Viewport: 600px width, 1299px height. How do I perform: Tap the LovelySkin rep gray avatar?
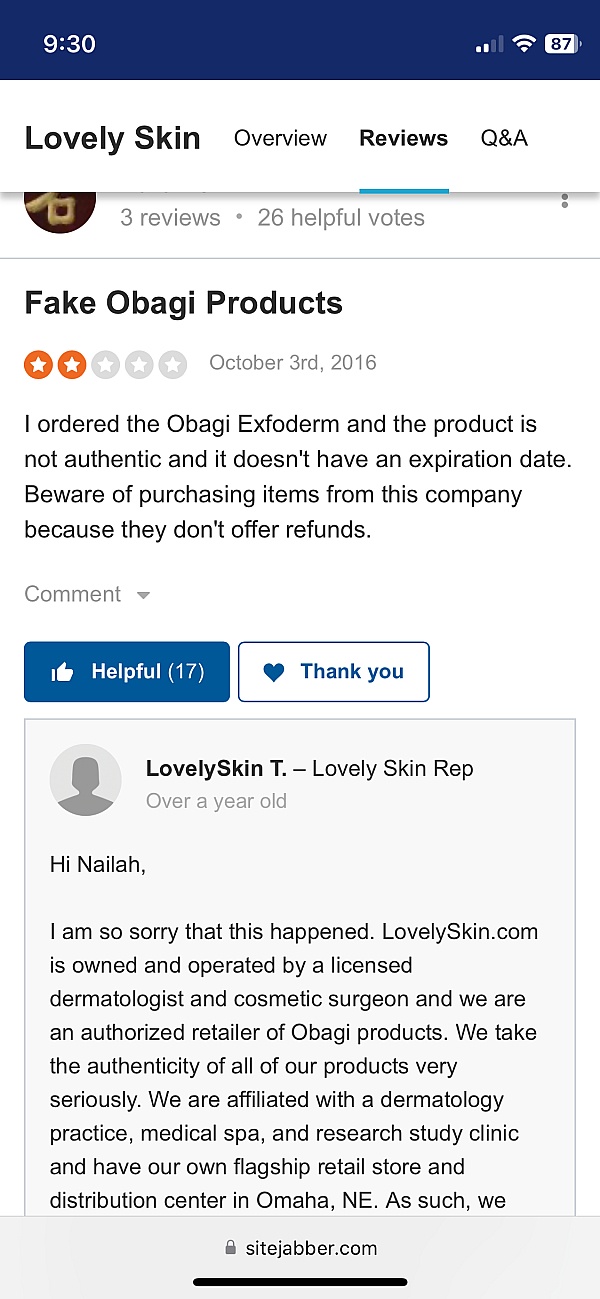point(85,780)
